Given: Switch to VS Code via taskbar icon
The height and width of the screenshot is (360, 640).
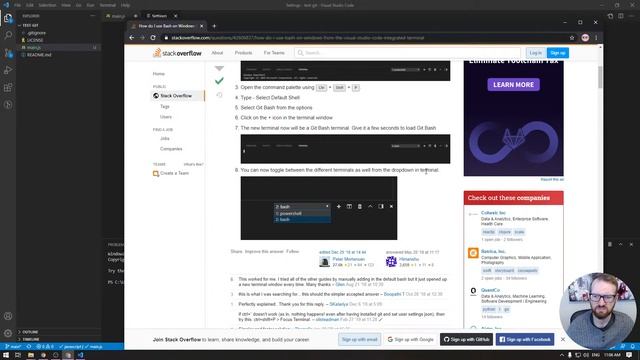Looking at the screenshot, I should tap(80, 355).
